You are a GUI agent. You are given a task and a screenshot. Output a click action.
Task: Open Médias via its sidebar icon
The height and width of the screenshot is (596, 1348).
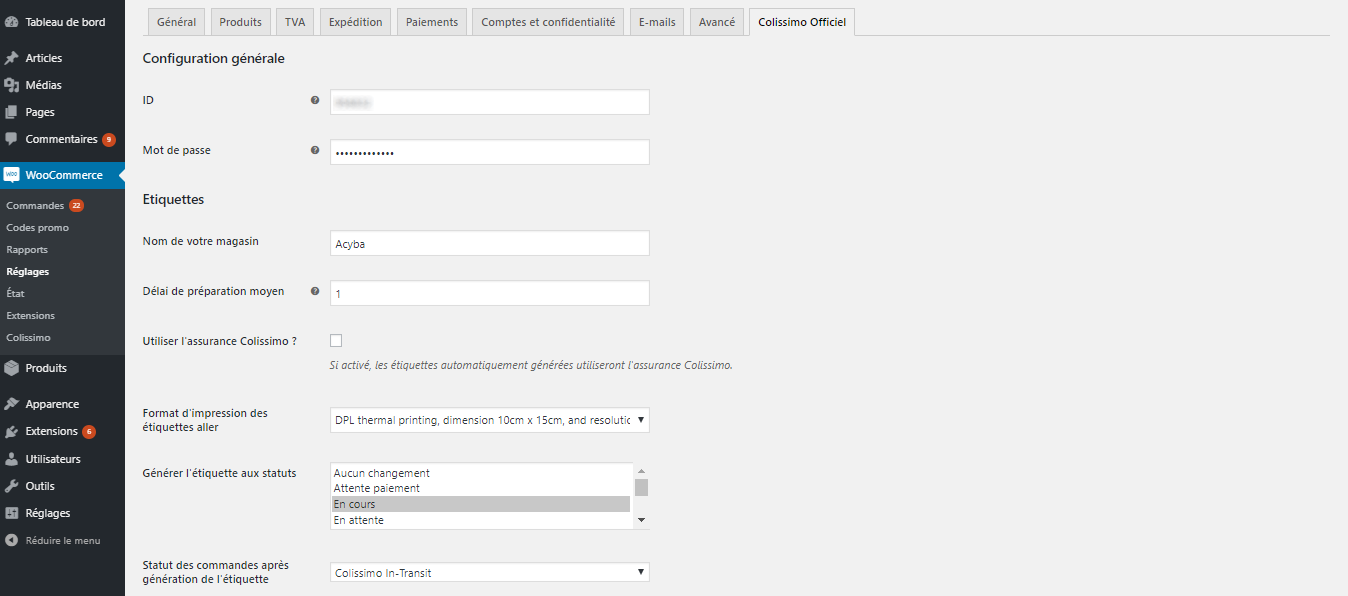(x=11, y=85)
